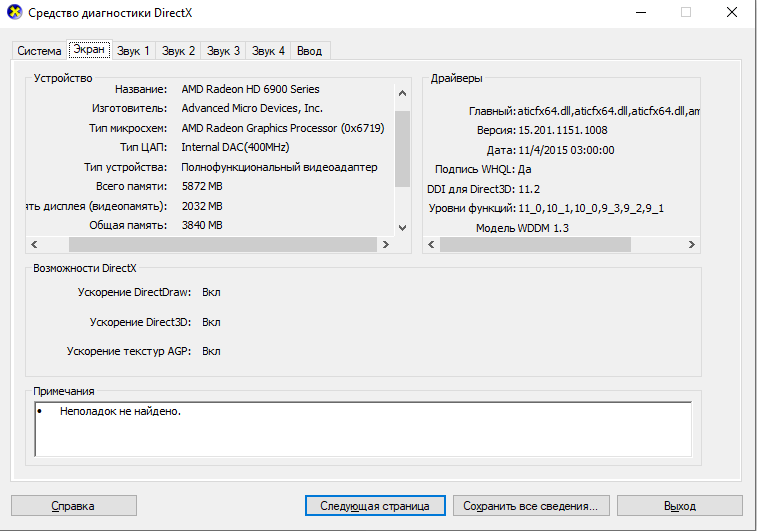Viewport: 757px width, 531px height.
Task: Click right arrow of Устройство horizontal scrollbar
Action: pyautogui.click(x=386, y=244)
